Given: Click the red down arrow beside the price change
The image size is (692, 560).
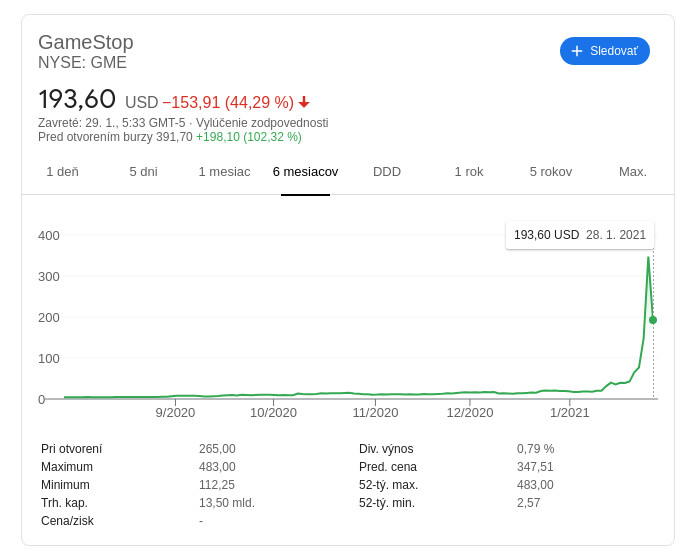Looking at the screenshot, I should tap(304, 103).
